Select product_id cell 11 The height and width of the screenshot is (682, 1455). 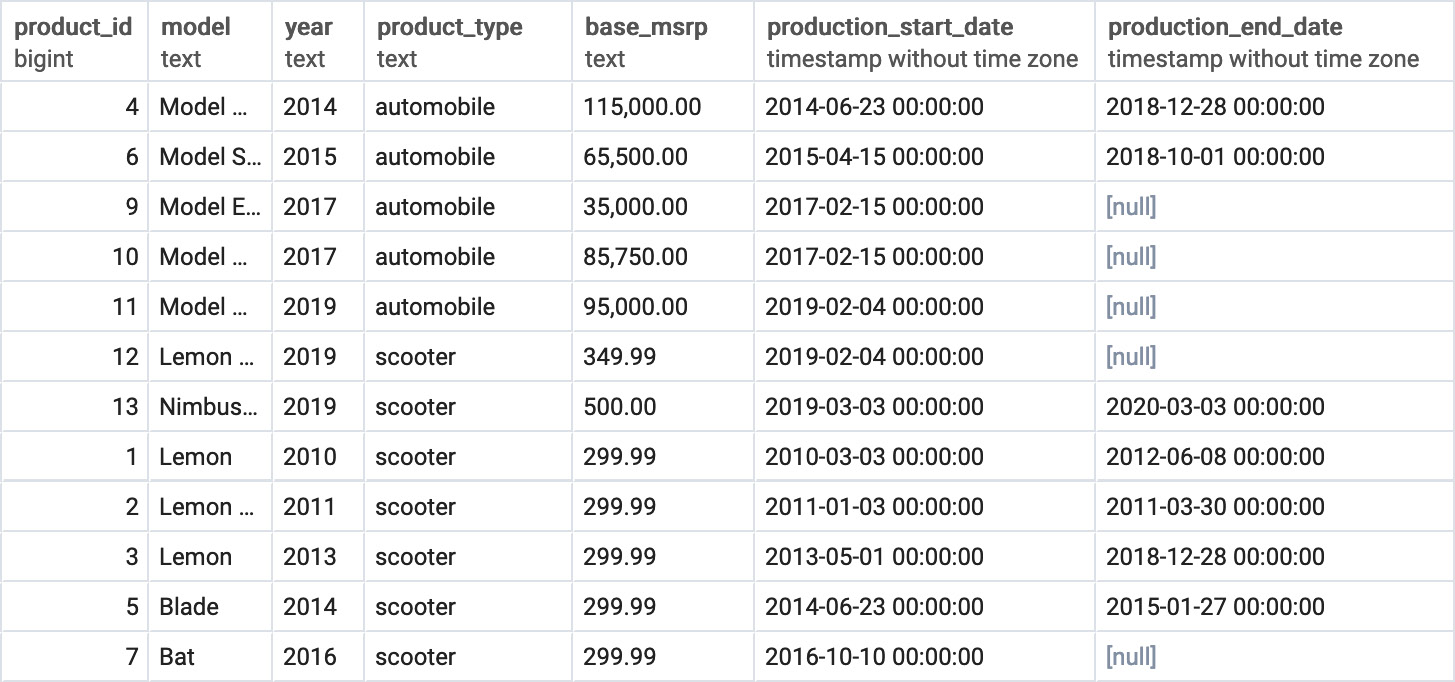(x=74, y=306)
